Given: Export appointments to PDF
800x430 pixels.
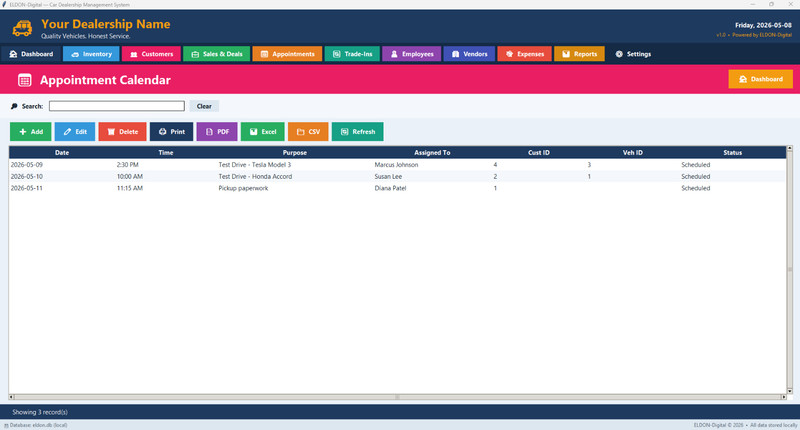Looking at the screenshot, I should coord(217,132).
